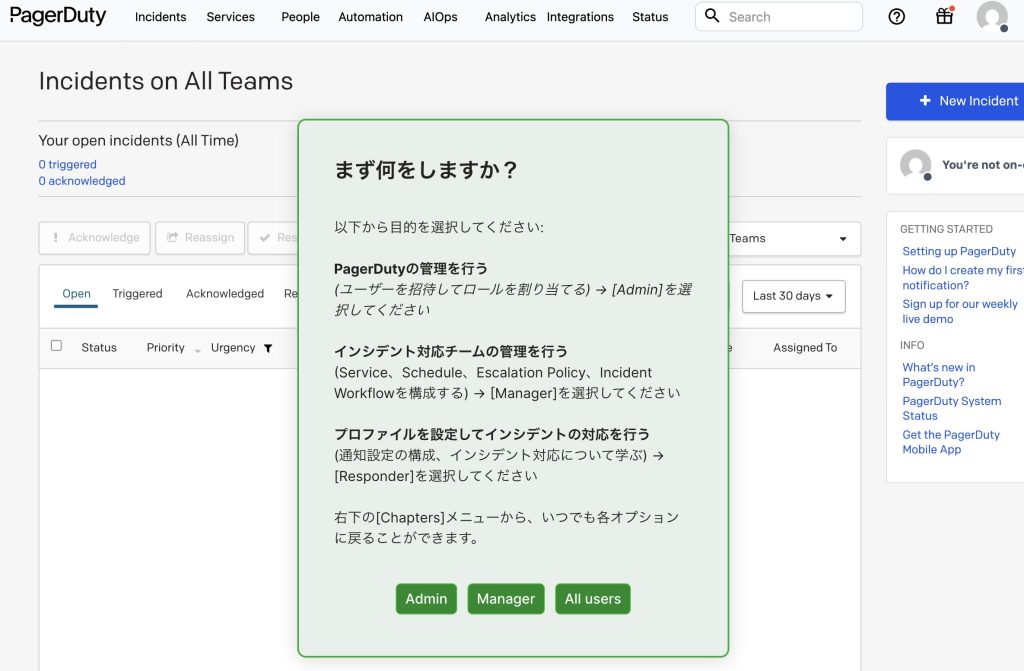Choose the Admin button in the dialog
Viewport: 1024px width, 671px height.
tap(426, 598)
